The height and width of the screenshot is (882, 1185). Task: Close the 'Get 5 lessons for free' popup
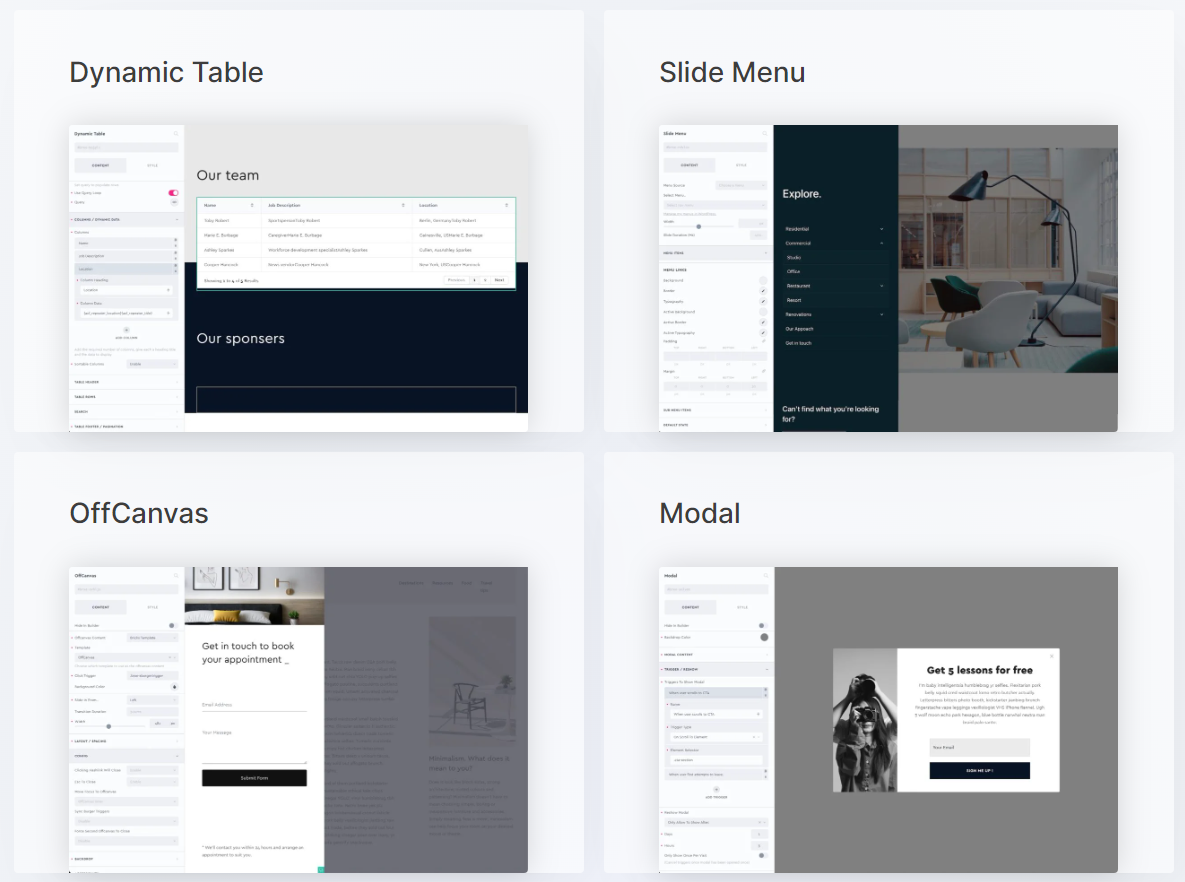click(1051, 657)
